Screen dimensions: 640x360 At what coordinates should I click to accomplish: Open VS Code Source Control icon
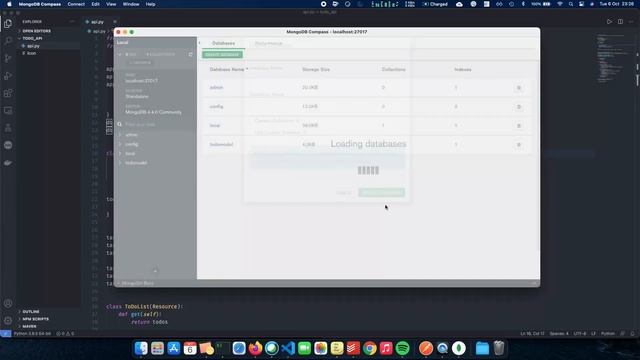[8, 58]
